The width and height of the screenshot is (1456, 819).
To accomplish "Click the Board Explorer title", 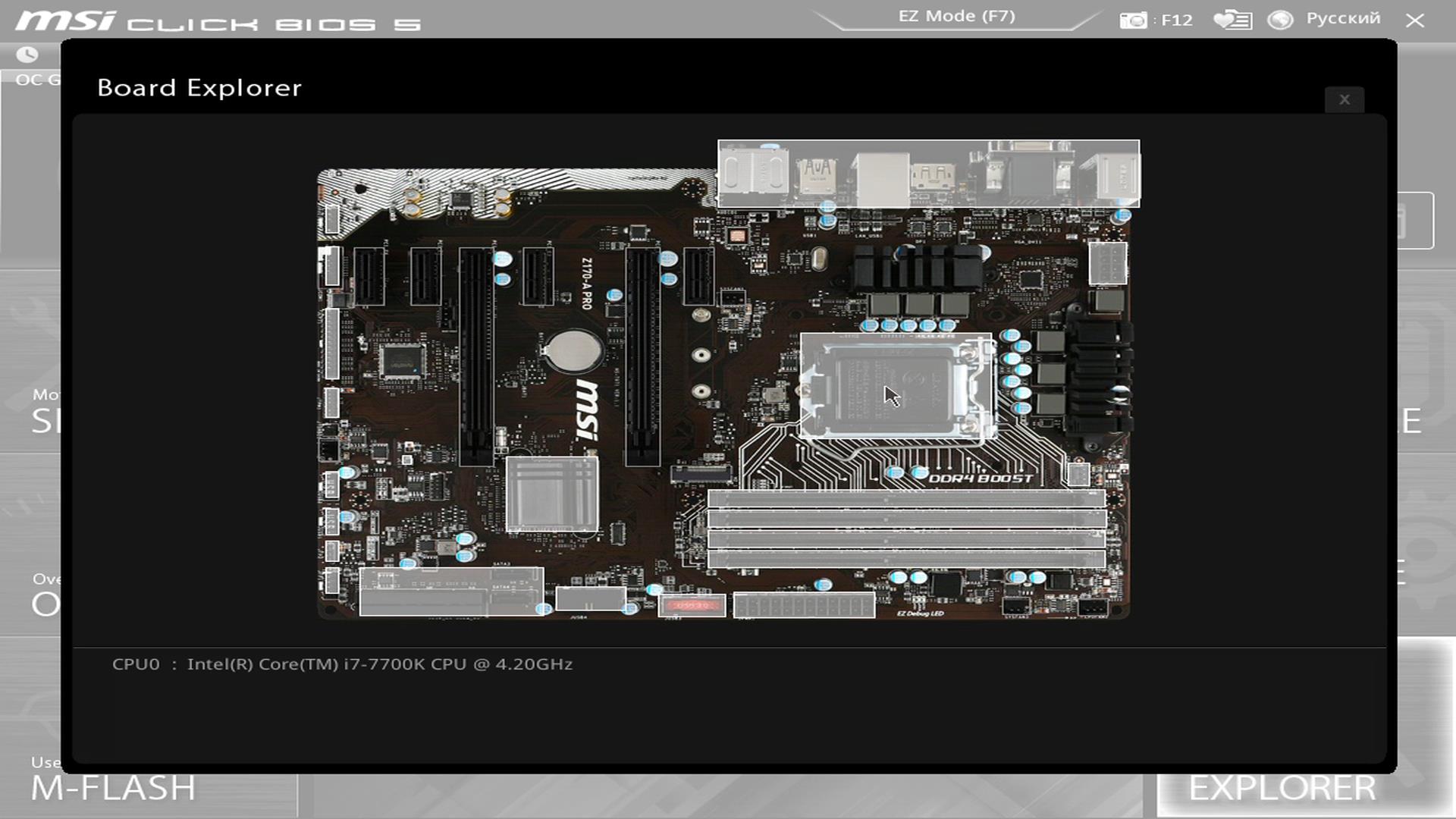I will point(199,88).
